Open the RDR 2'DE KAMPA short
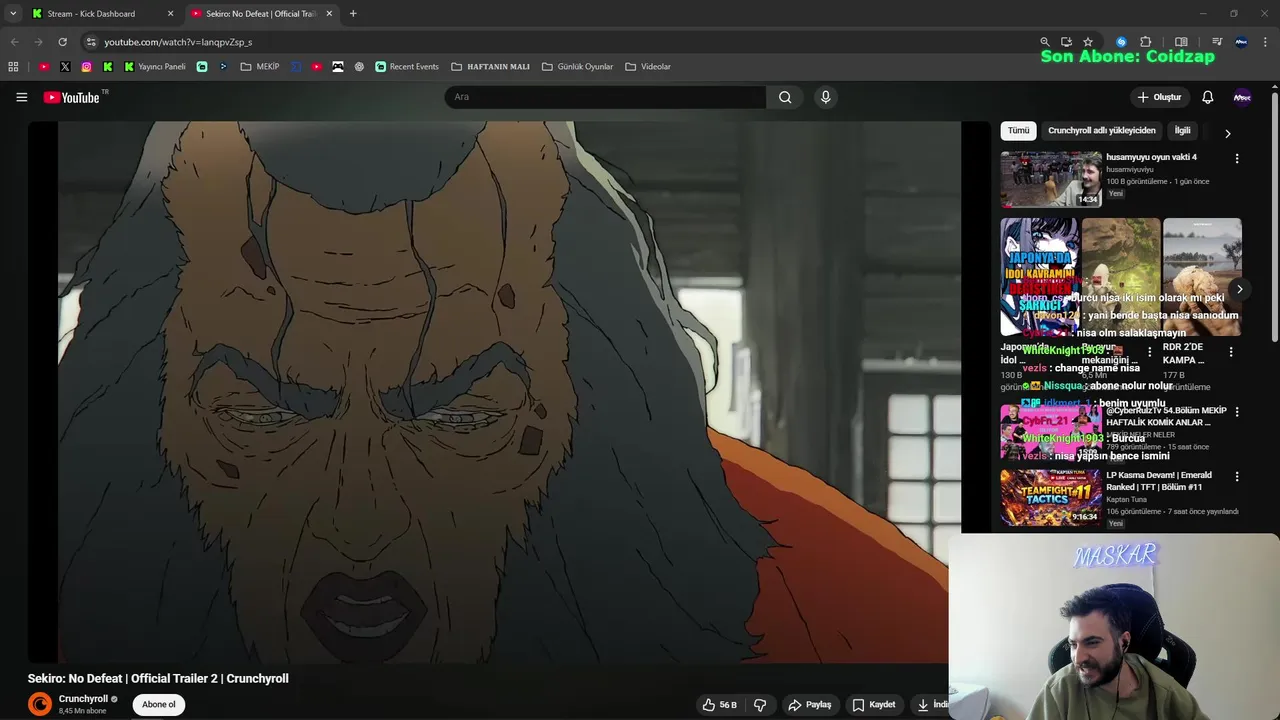 (1202, 276)
